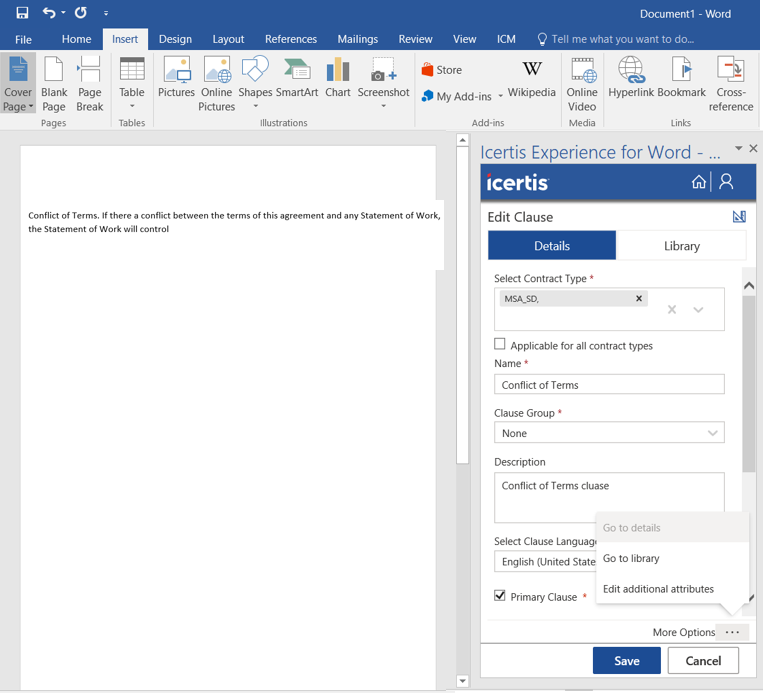Open the Wikipedia add-in
This screenshot has width=763, height=698.
[x=531, y=79]
